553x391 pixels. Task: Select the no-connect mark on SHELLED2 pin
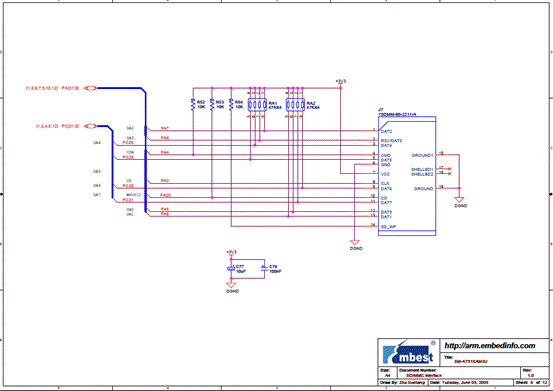(x=449, y=173)
